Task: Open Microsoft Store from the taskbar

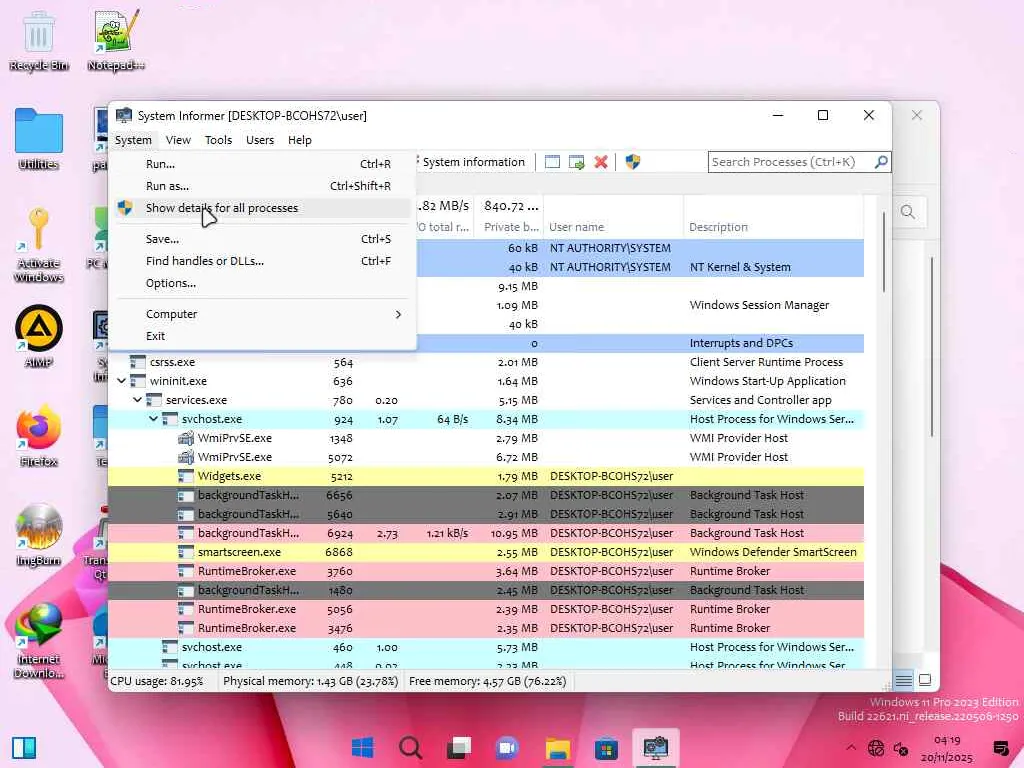Action: [606, 747]
